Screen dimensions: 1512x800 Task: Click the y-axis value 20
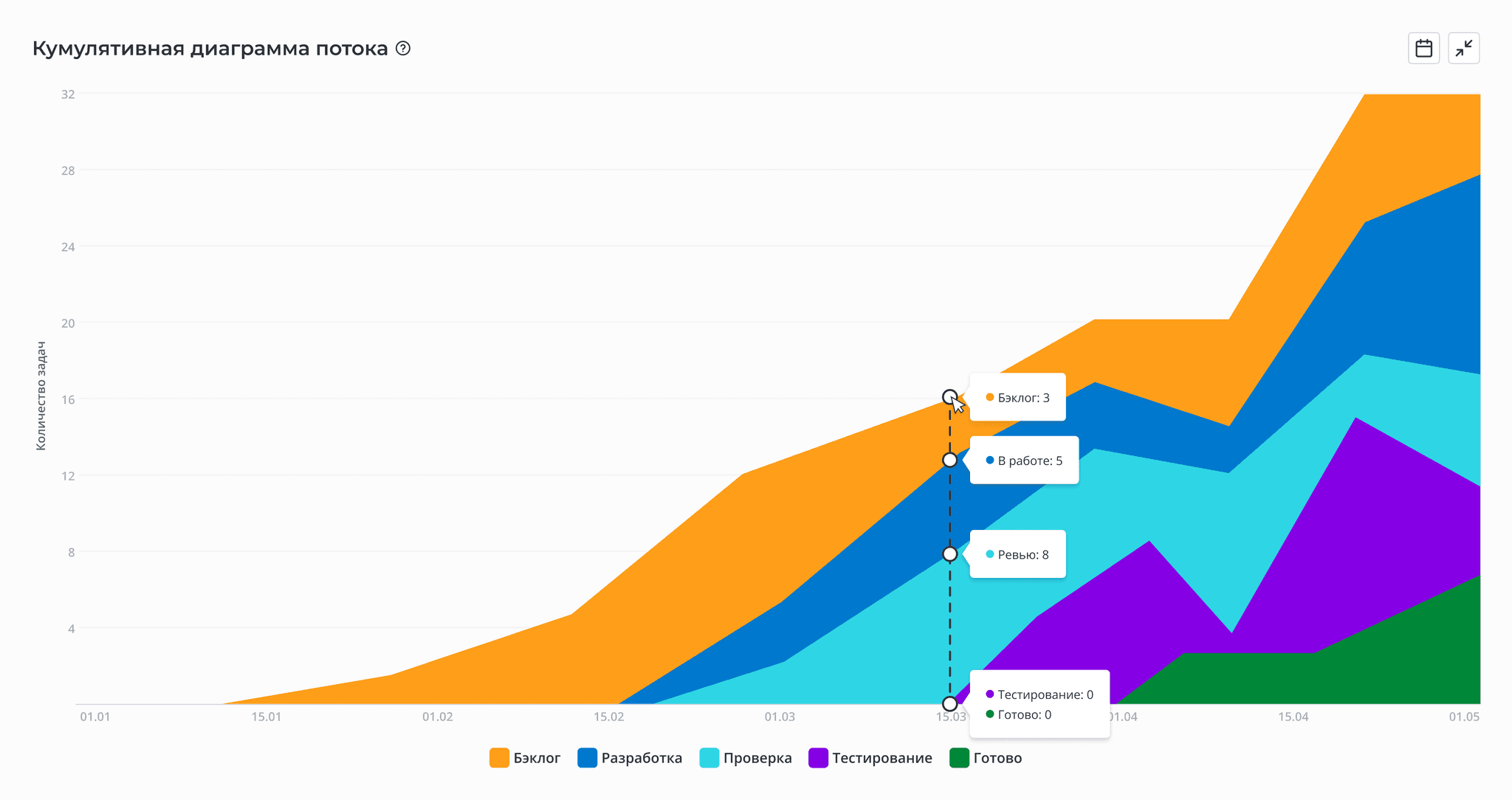coord(68,323)
